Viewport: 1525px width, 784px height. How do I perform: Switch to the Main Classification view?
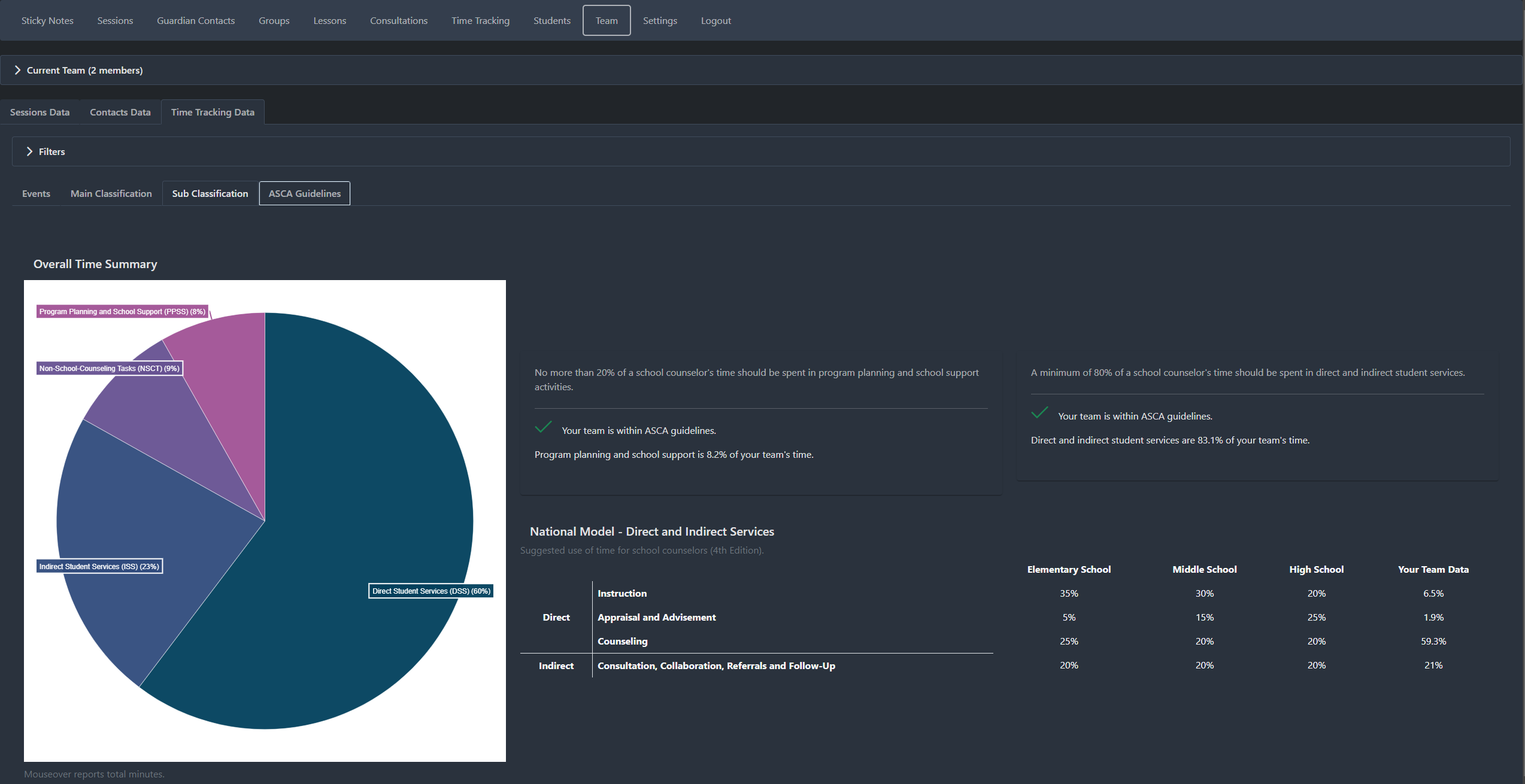coord(109,193)
